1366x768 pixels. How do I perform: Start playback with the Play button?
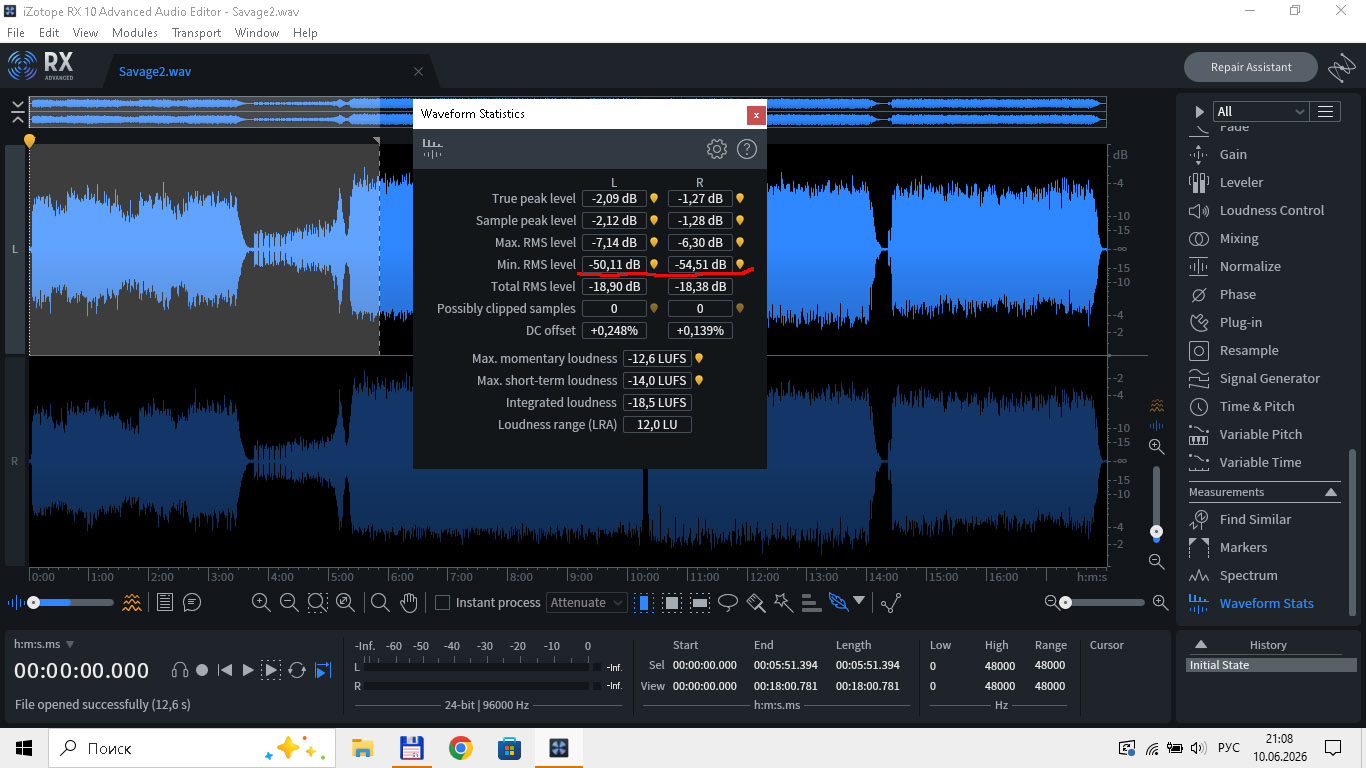tap(248, 670)
